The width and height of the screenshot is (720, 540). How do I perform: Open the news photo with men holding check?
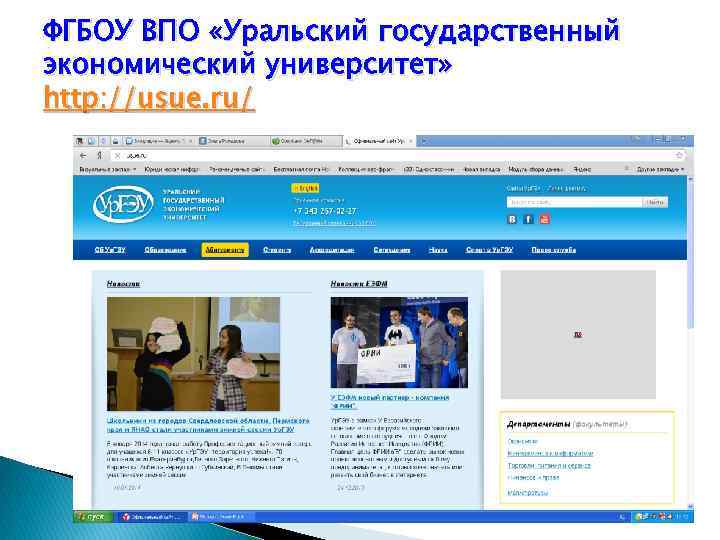[399, 343]
